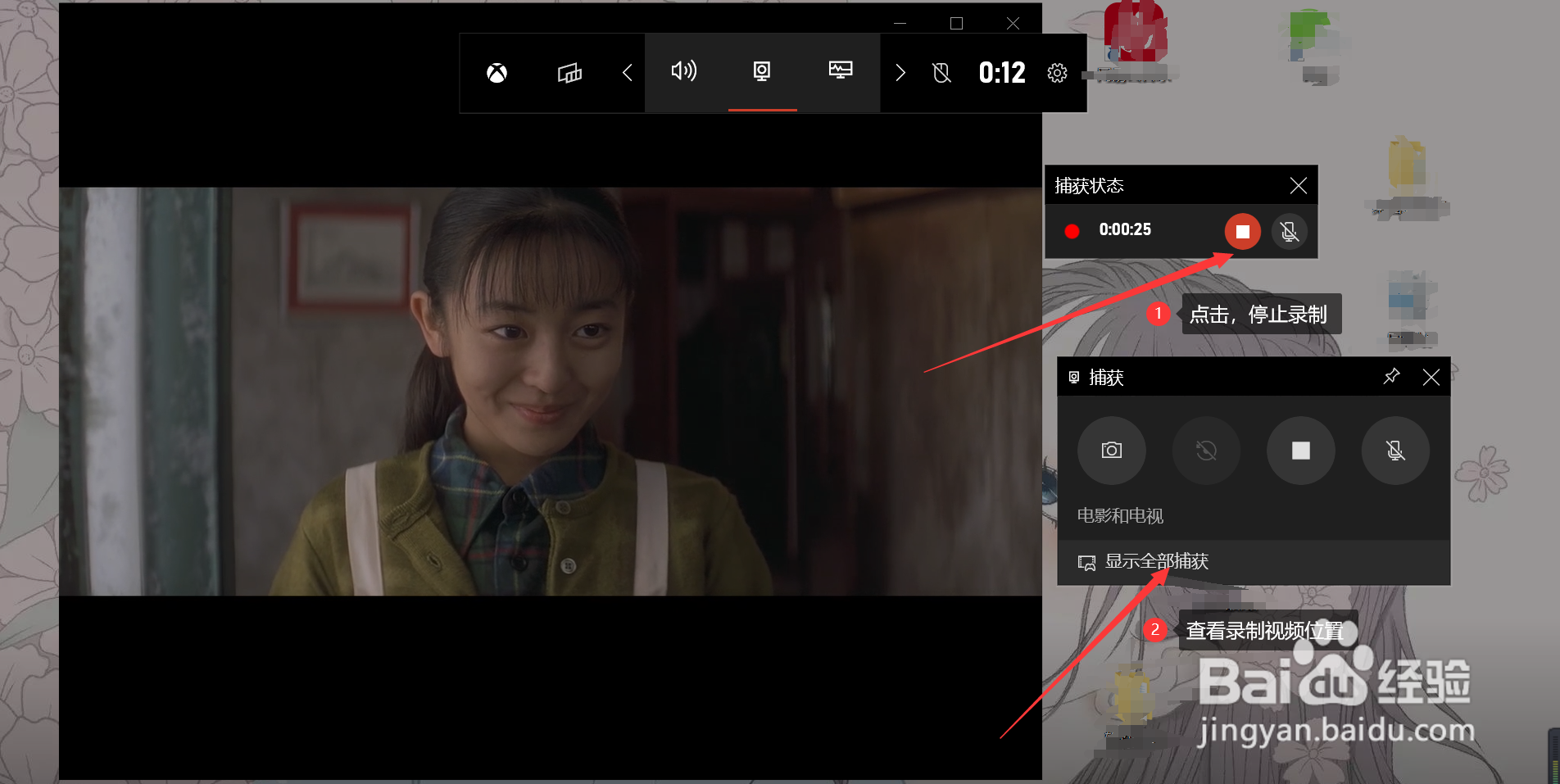Maximize the Movies & TV window
The height and width of the screenshot is (784, 1560).
tap(956, 23)
